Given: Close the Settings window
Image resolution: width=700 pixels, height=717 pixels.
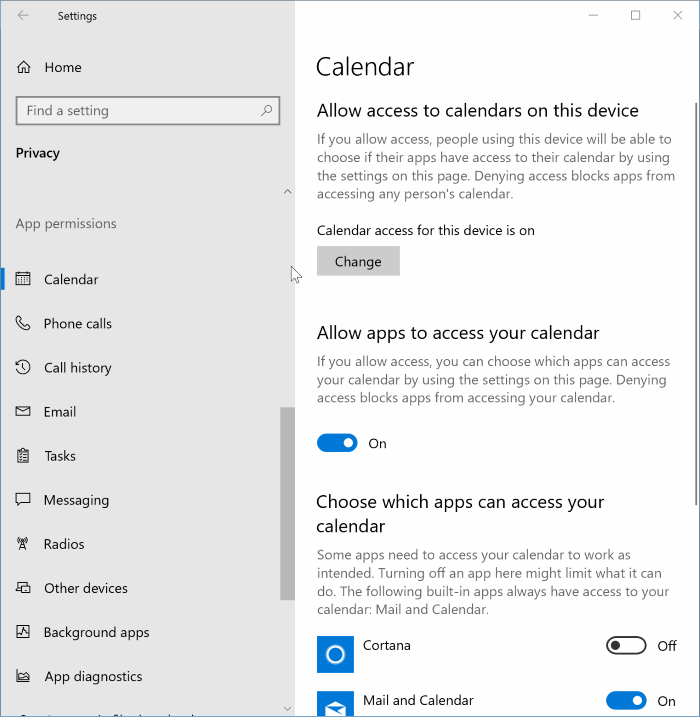Looking at the screenshot, I should [678, 16].
